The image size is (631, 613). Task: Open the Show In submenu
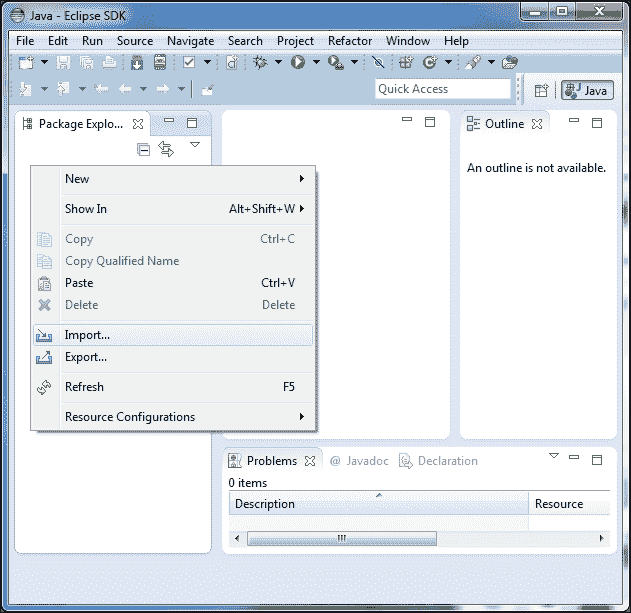click(173, 208)
